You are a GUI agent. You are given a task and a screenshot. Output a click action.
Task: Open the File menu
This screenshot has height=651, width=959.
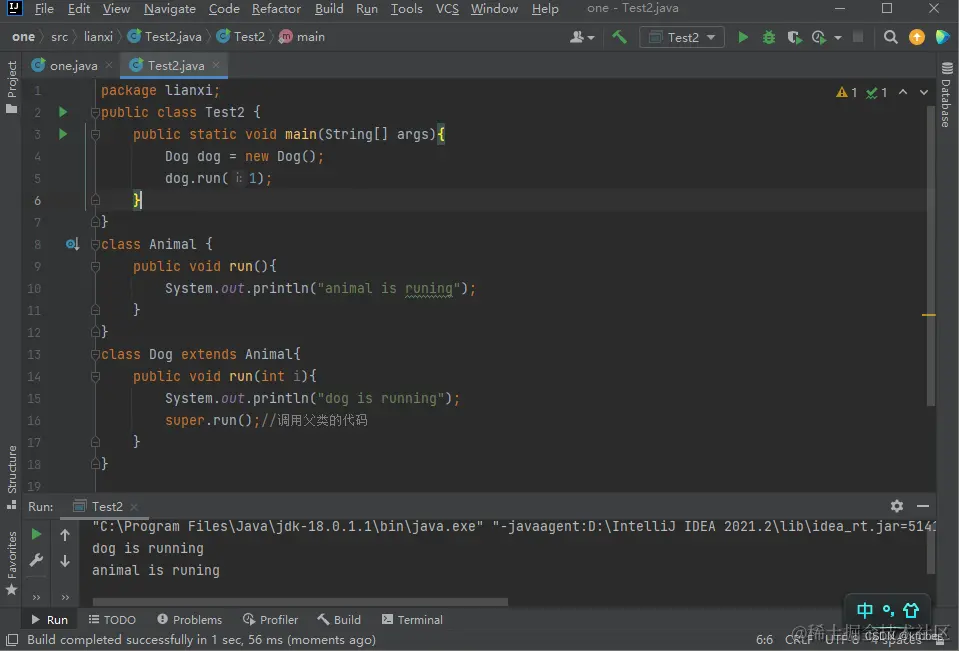[x=44, y=9]
